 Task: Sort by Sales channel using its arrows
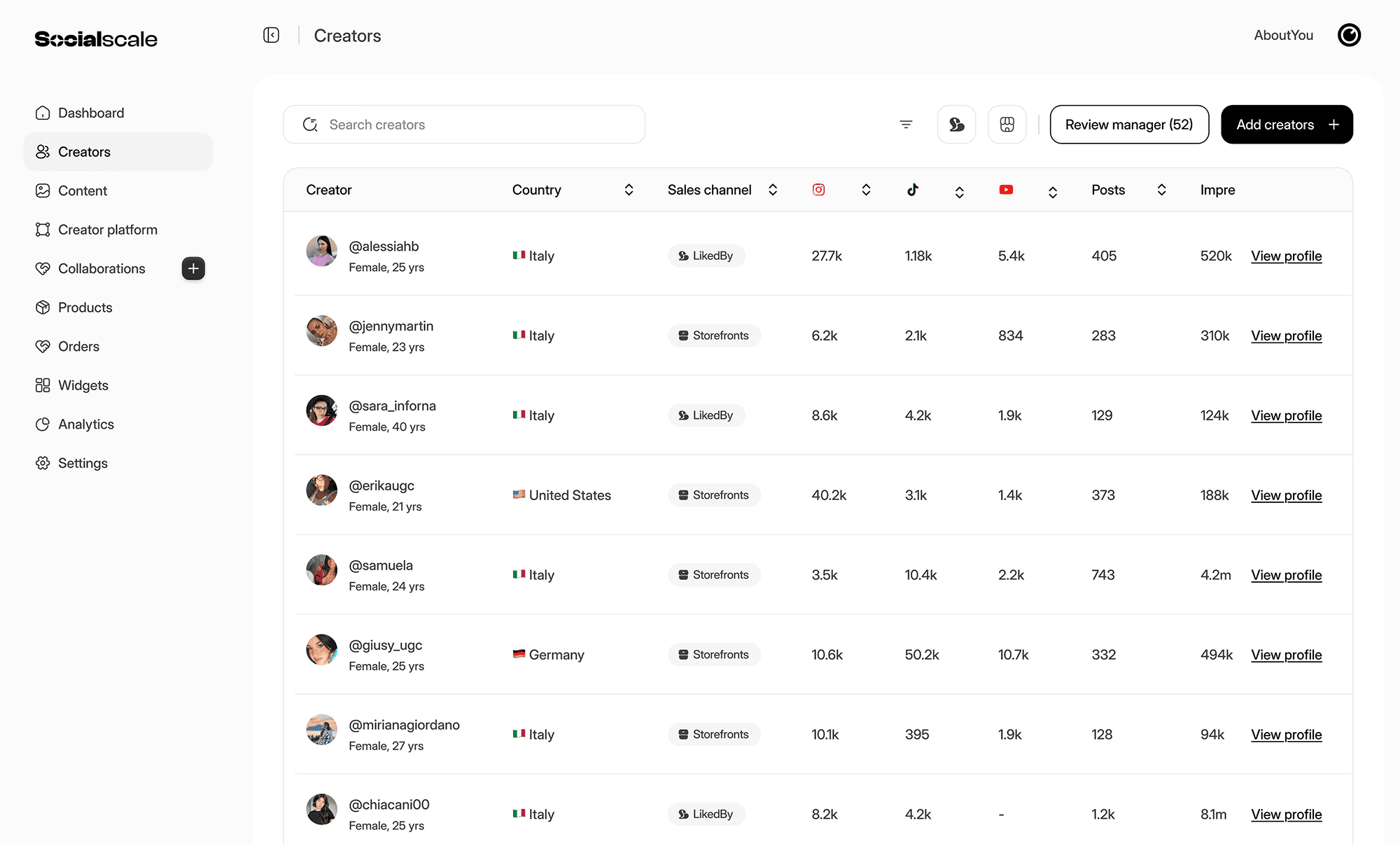(x=773, y=190)
